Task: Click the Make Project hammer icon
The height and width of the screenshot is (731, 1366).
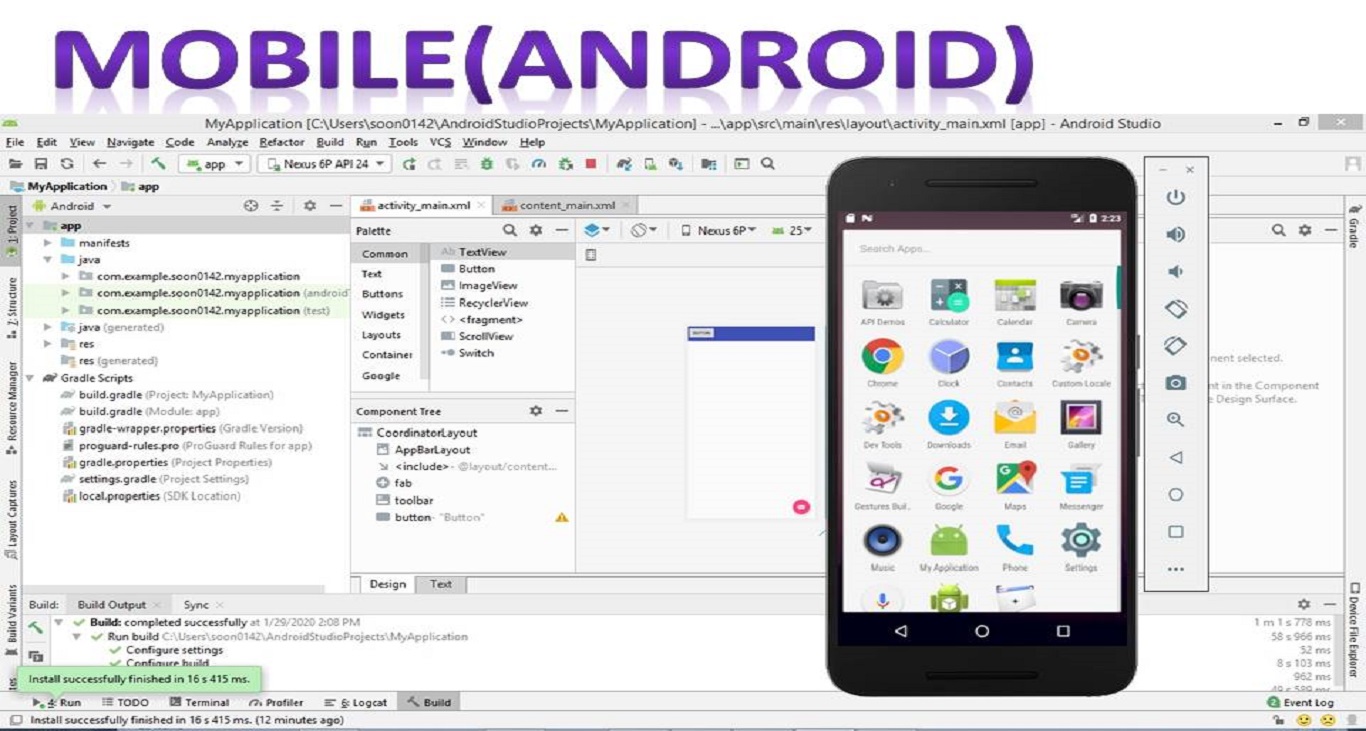Action: (158, 164)
